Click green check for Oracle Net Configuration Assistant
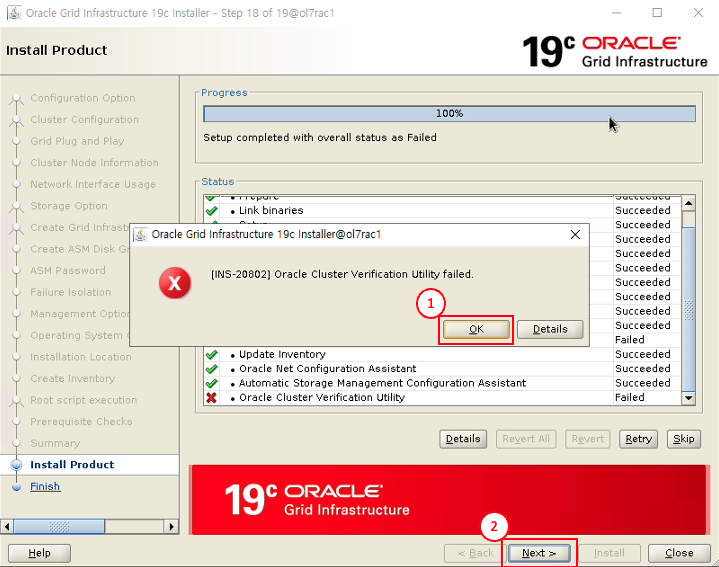This screenshot has width=719, height=567. pyautogui.click(x=211, y=369)
